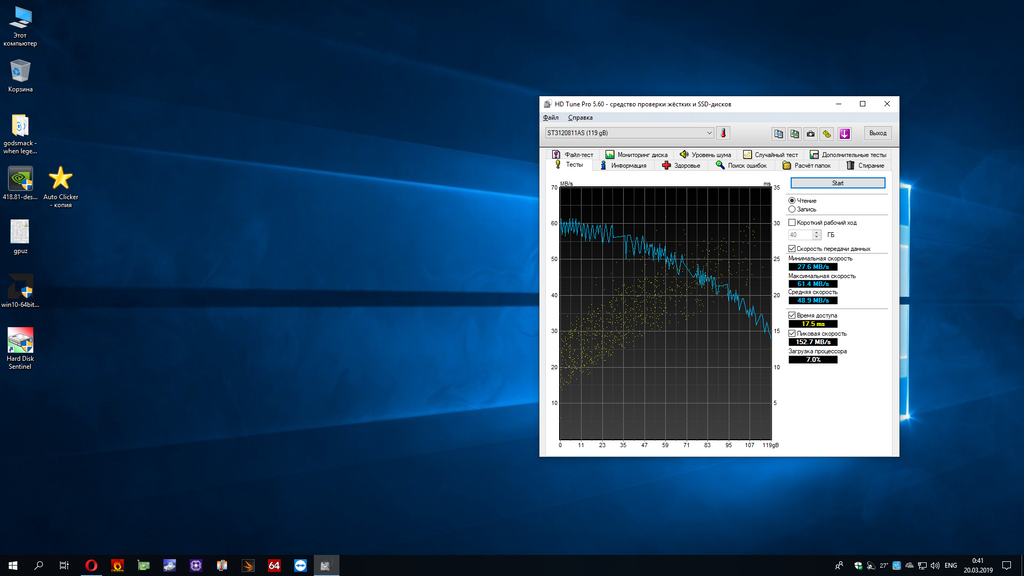This screenshot has height=576, width=1024.
Task: Expand the ST3120811AS drive dropdown
Action: tap(709, 133)
